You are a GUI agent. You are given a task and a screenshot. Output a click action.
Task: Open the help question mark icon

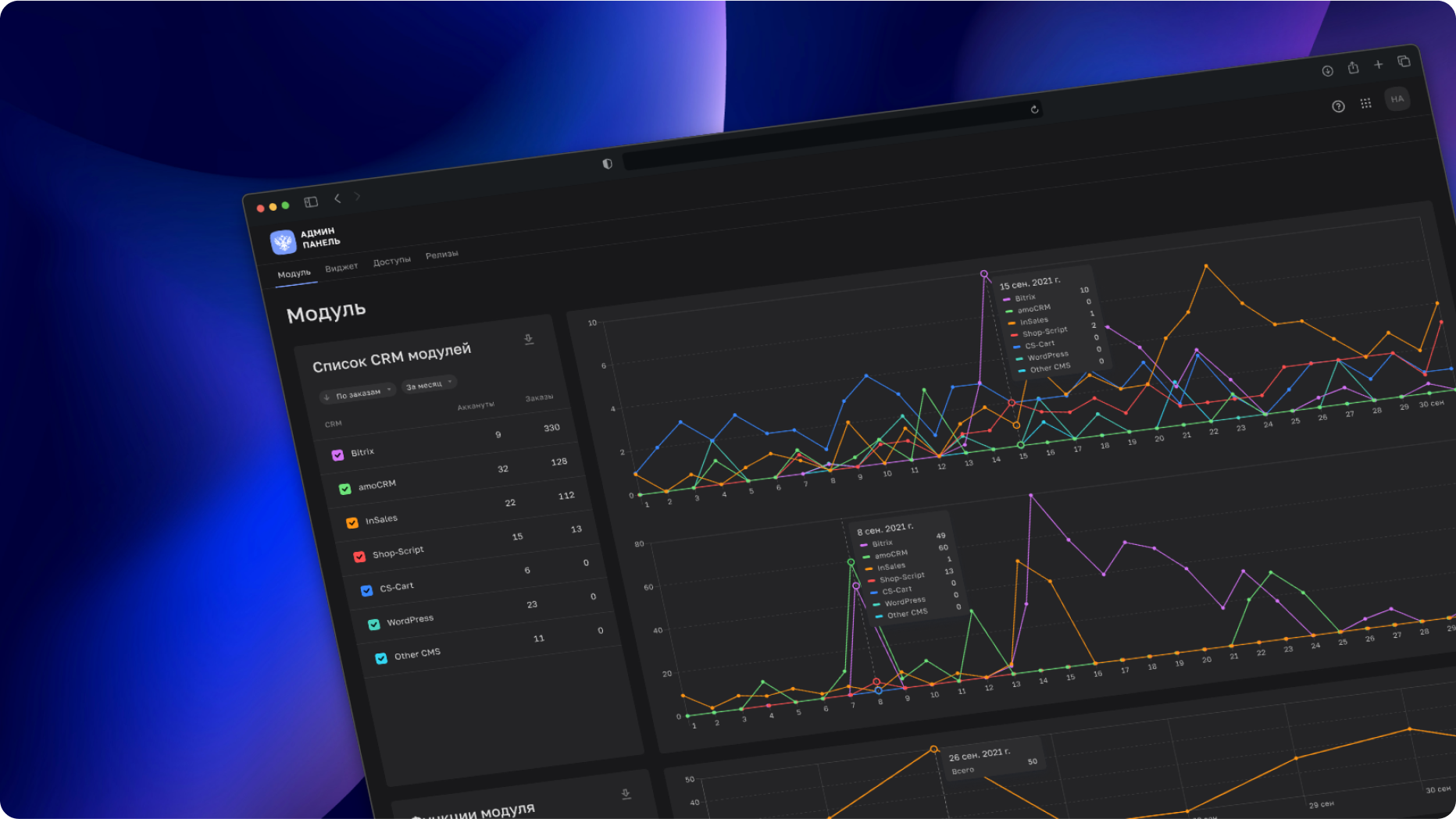(x=1338, y=106)
